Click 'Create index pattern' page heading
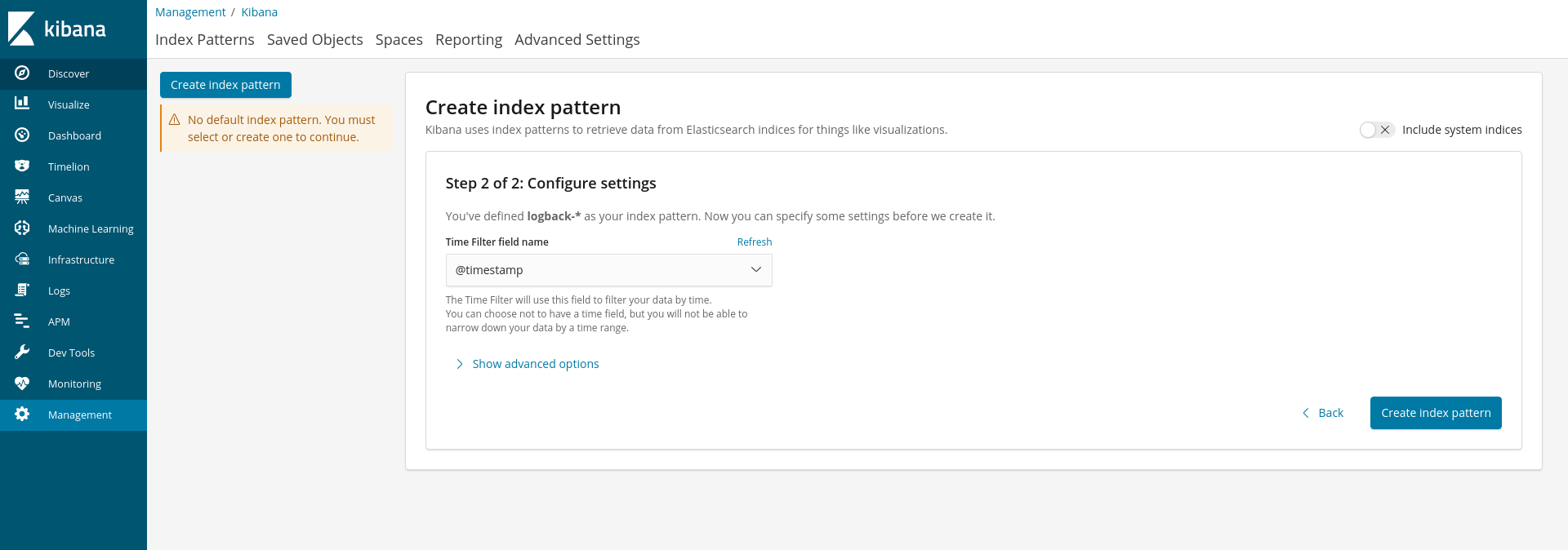1568x550 pixels. tap(523, 107)
